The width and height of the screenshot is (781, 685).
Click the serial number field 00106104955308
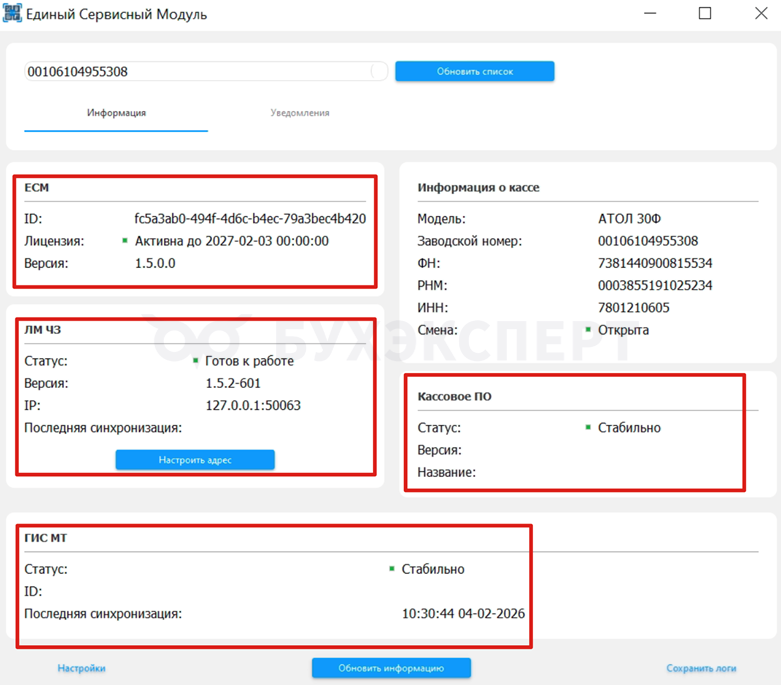(206, 71)
